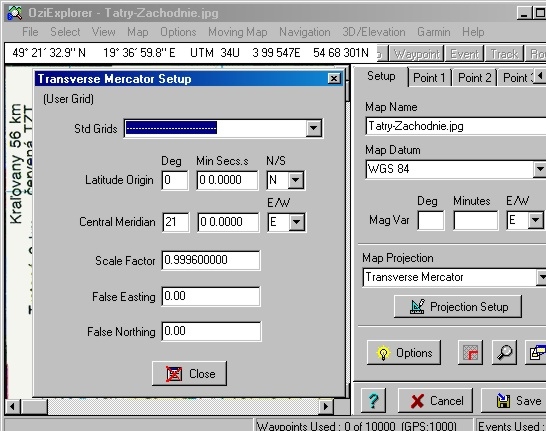Viewport: 546px width, 431px height.
Task: Click the horizontal scrollbar left arrow
Action: pyautogui.click(x=13, y=406)
